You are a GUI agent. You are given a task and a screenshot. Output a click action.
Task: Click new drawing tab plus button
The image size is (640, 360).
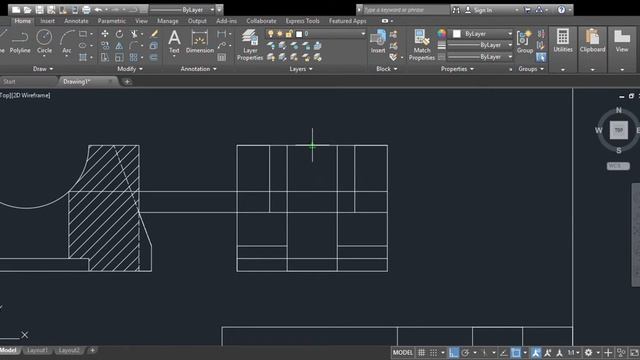click(127, 82)
